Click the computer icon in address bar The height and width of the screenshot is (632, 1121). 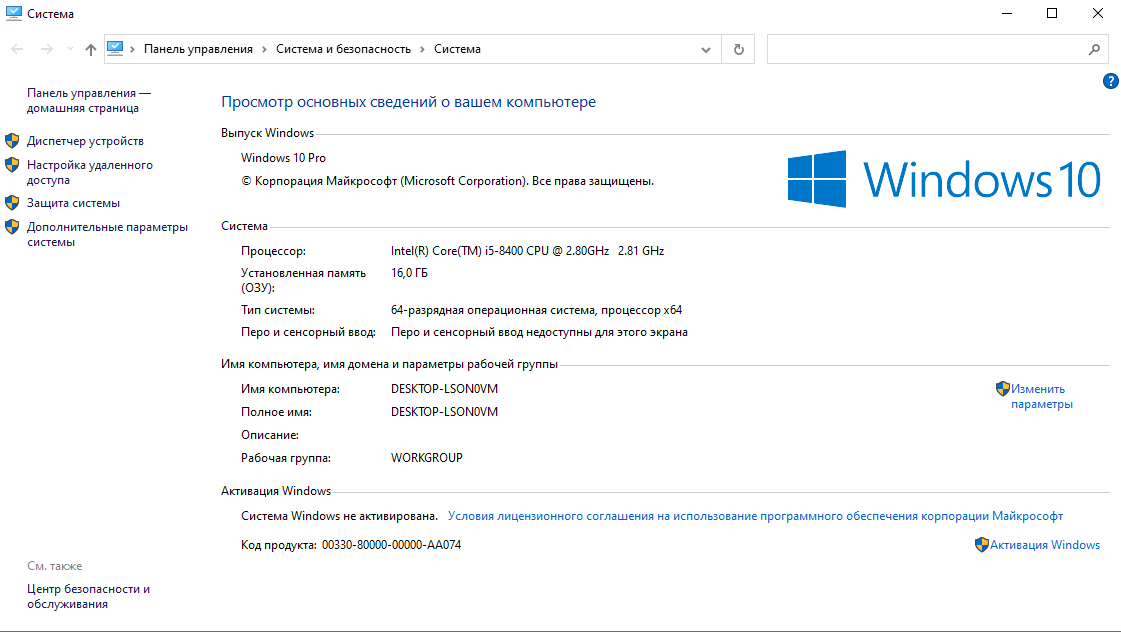coord(115,49)
